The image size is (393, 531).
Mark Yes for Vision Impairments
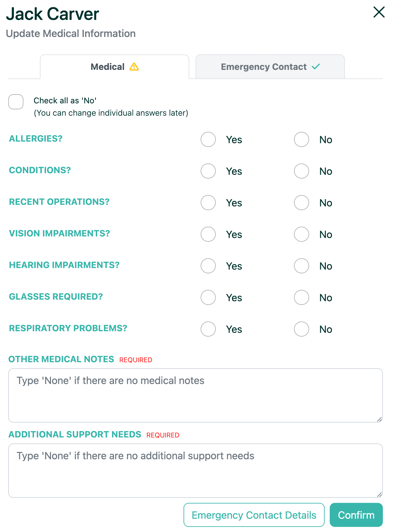coord(208,234)
